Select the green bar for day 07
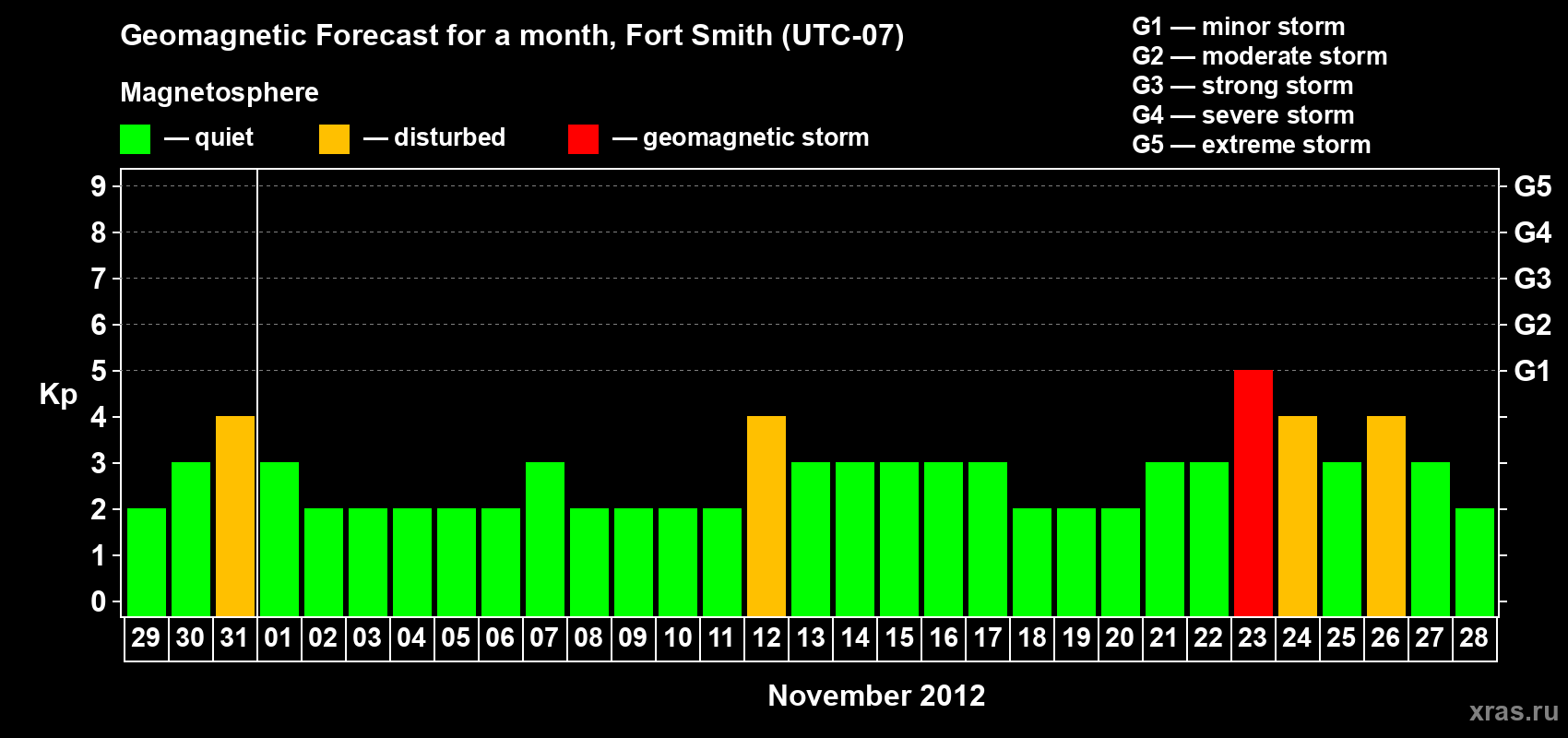The image size is (1568, 738). tap(545, 539)
